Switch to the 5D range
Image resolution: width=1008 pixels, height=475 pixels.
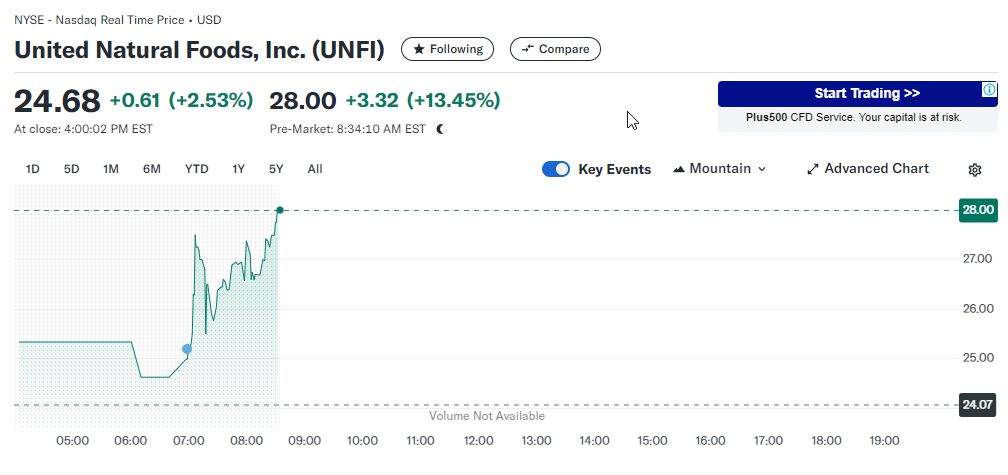click(x=72, y=169)
